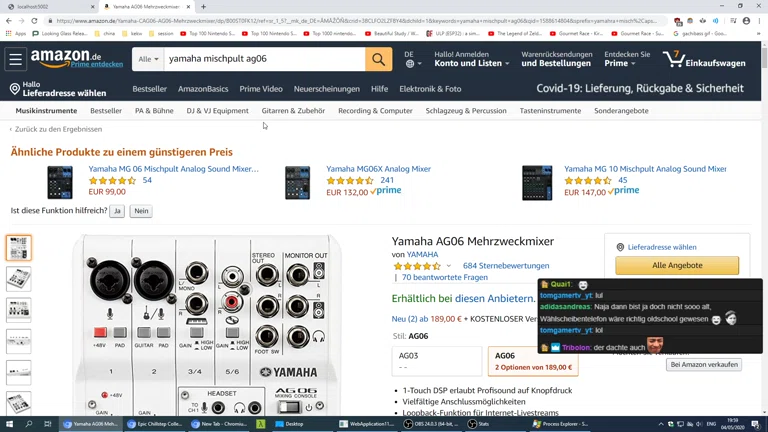This screenshot has width=768, height=432.
Task: Click the delivery address location pin
Action: [15, 89]
